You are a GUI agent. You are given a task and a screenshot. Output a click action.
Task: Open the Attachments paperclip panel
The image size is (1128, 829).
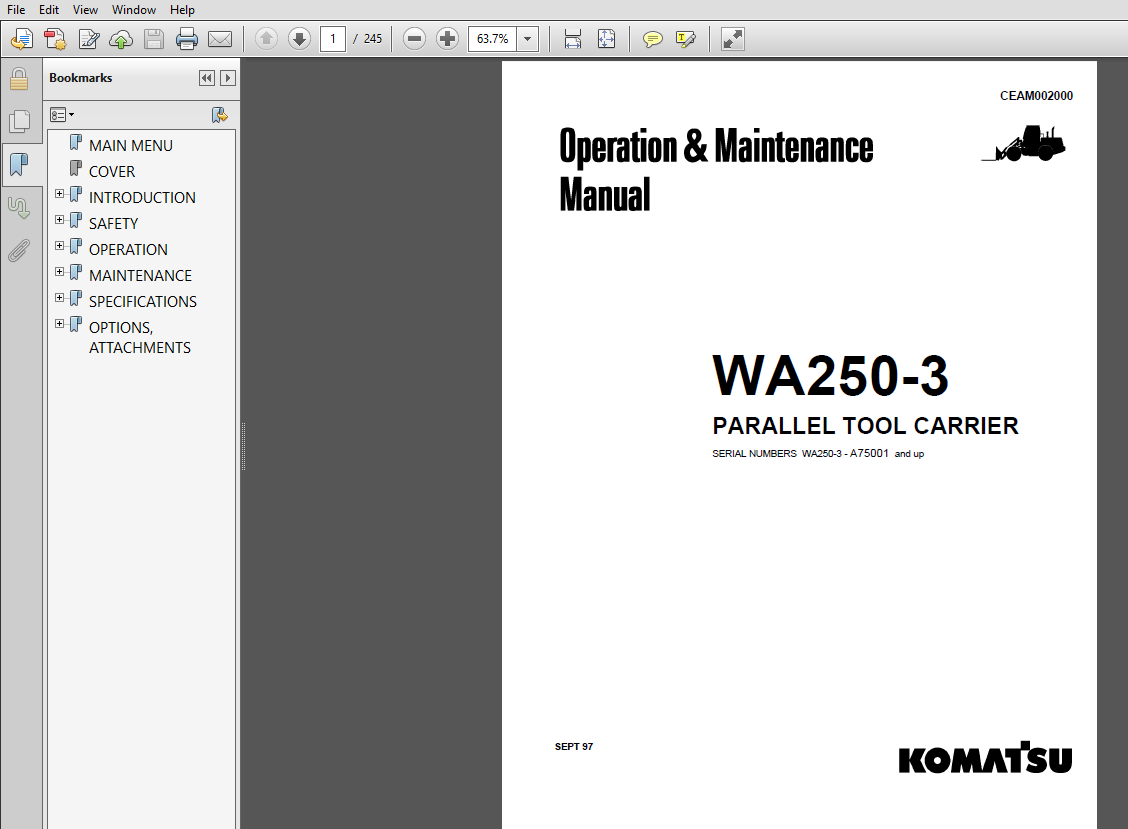tap(19, 250)
